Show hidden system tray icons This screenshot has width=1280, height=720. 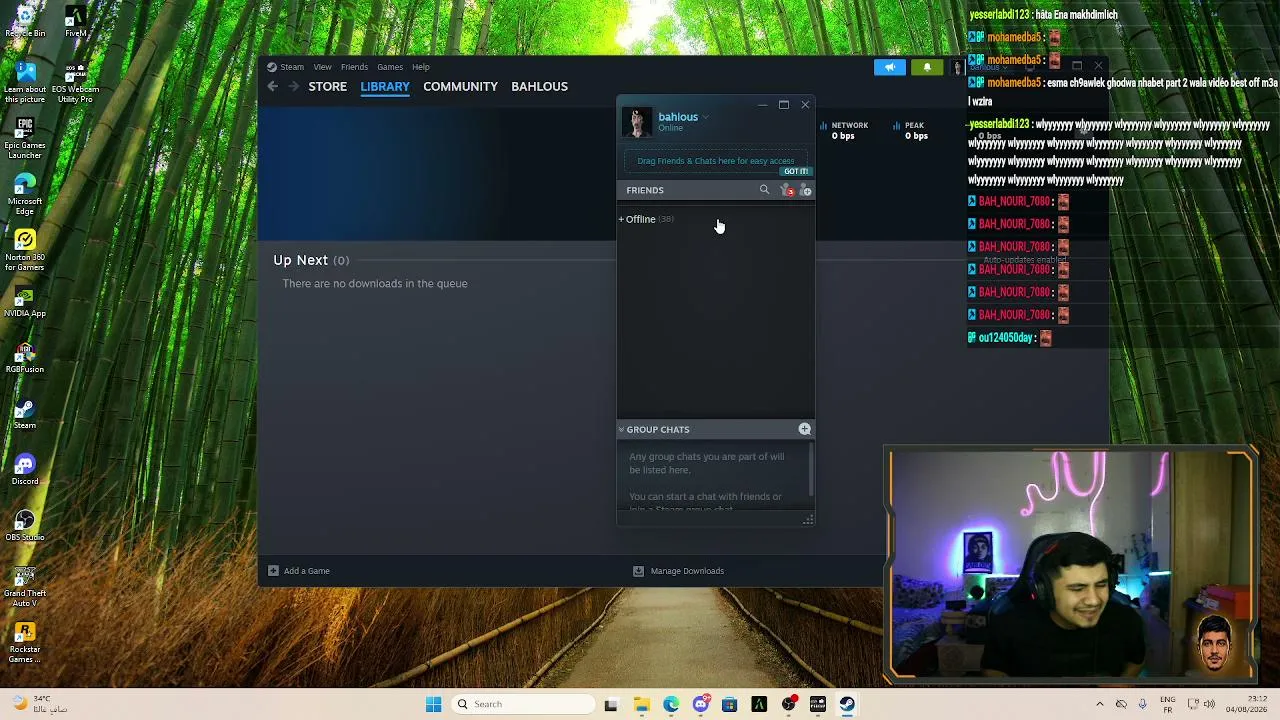(1100, 704)
